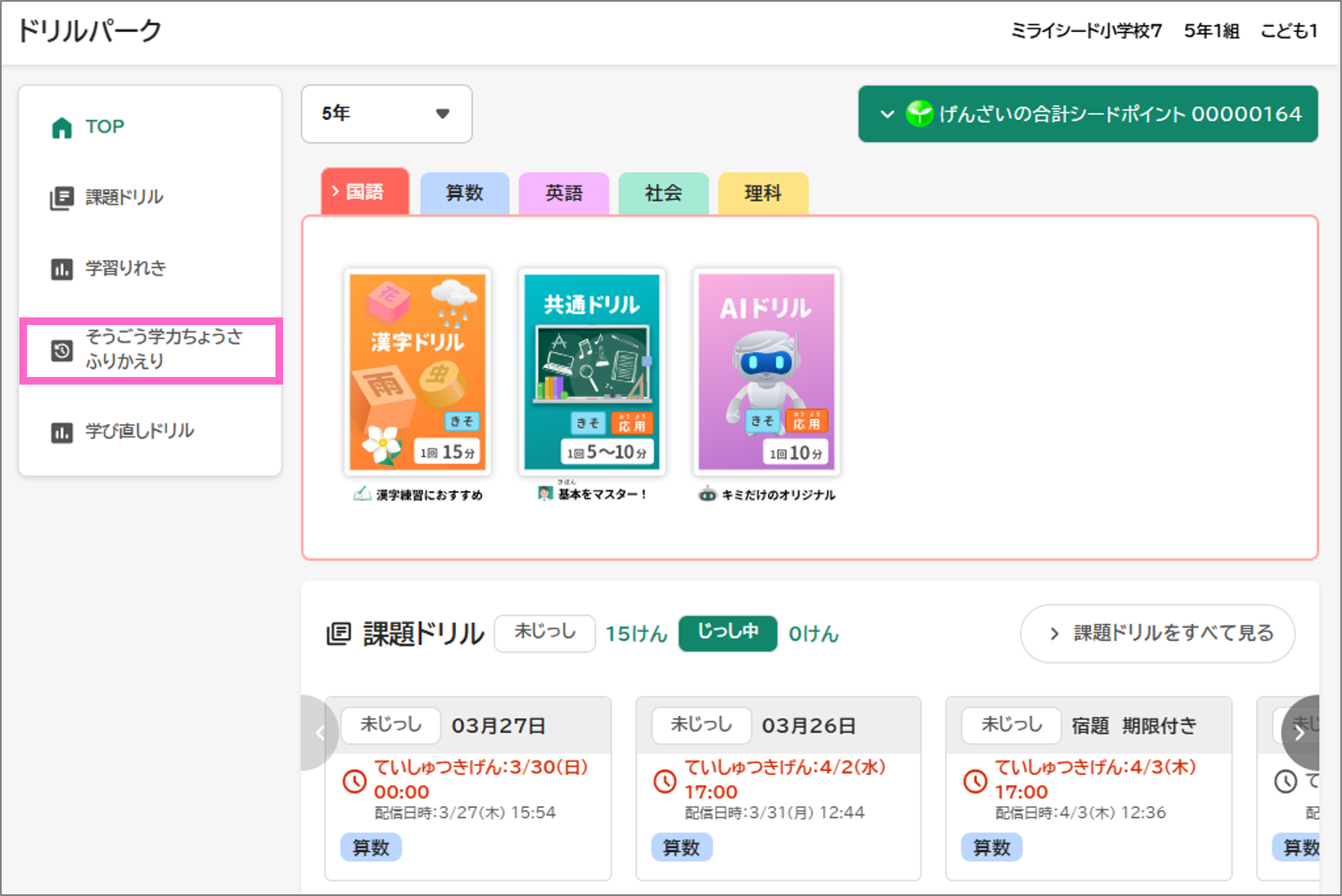This screenshot has height=896, width=1342.
Task: Click the left carousel arrow
Action: tap(320, 732)
